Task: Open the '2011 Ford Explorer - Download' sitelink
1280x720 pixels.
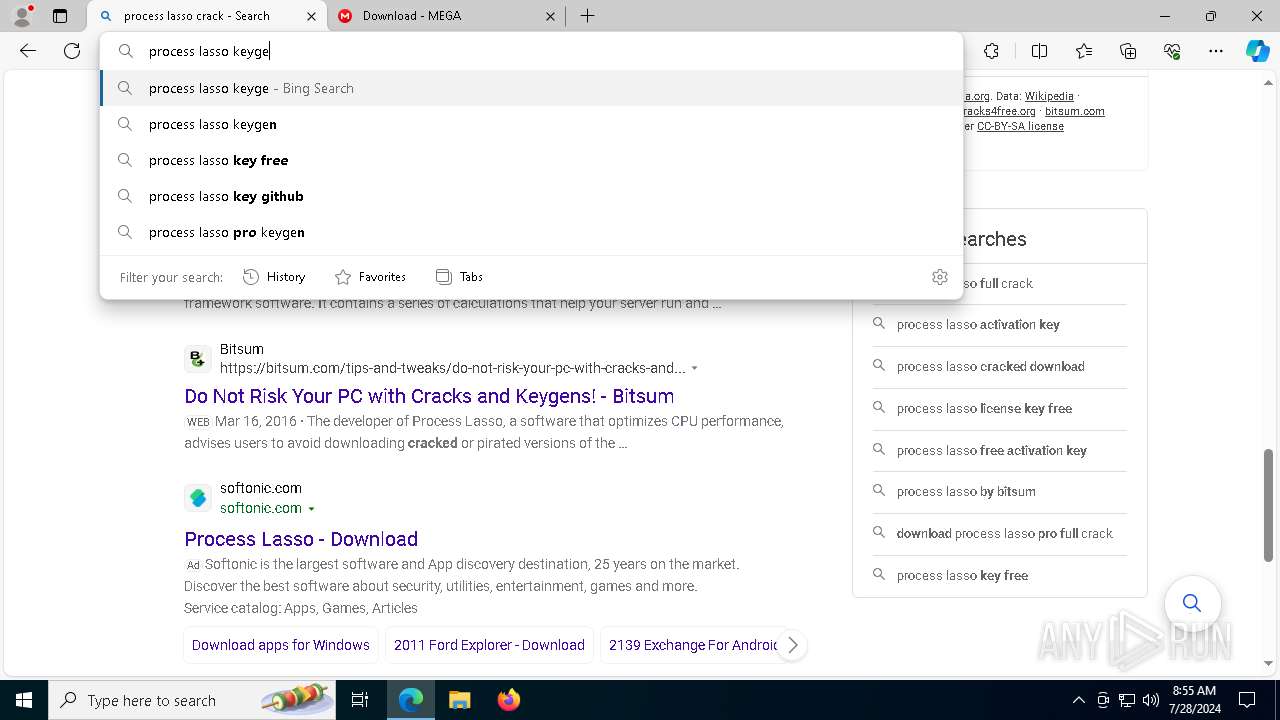Action: pyautogui.click(x=489, y=645)
